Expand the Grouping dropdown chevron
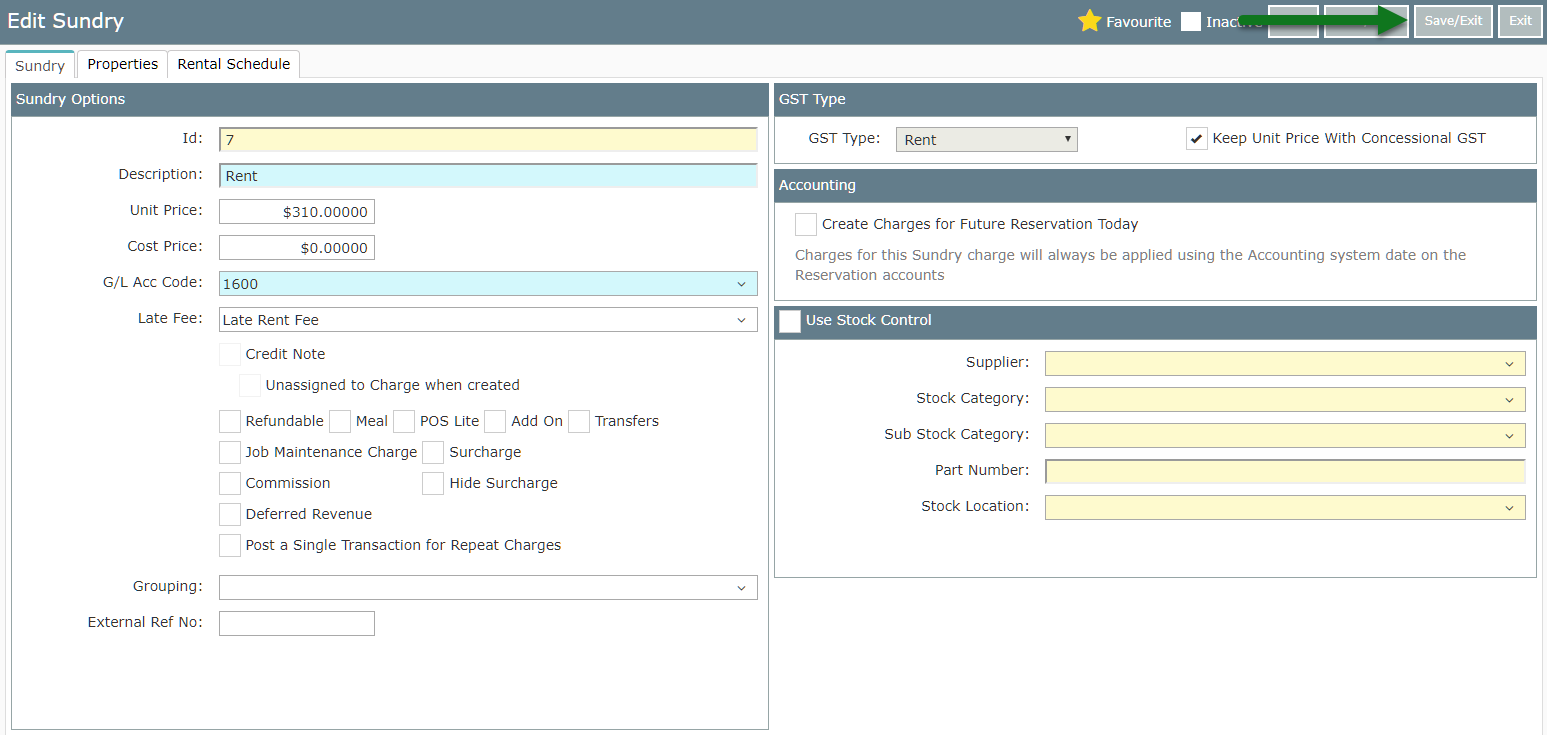Screen dimensions: 1547x735 741,588
